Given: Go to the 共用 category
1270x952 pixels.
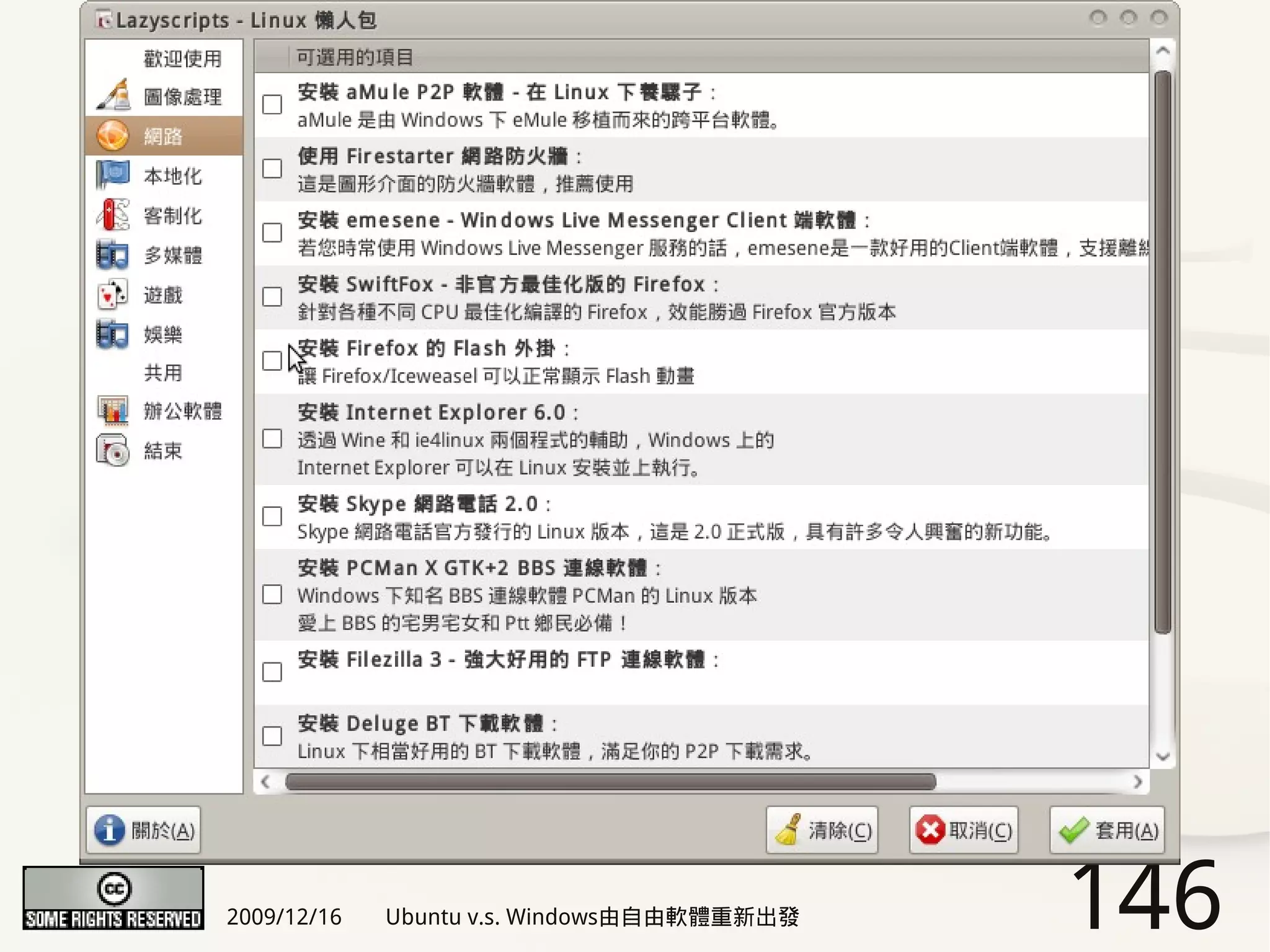Looking at the screenshot, I should click(163, 373).
